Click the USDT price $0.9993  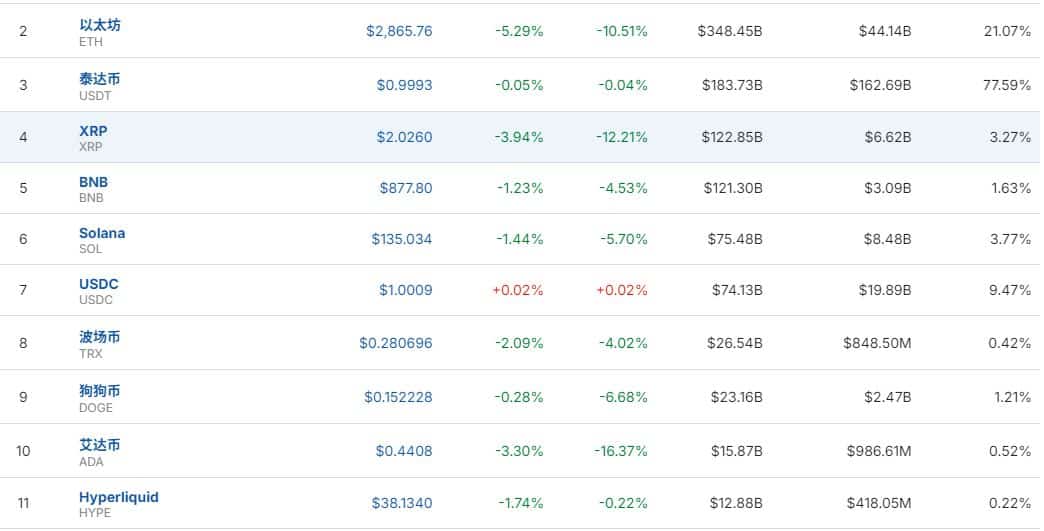pos(404,85)
